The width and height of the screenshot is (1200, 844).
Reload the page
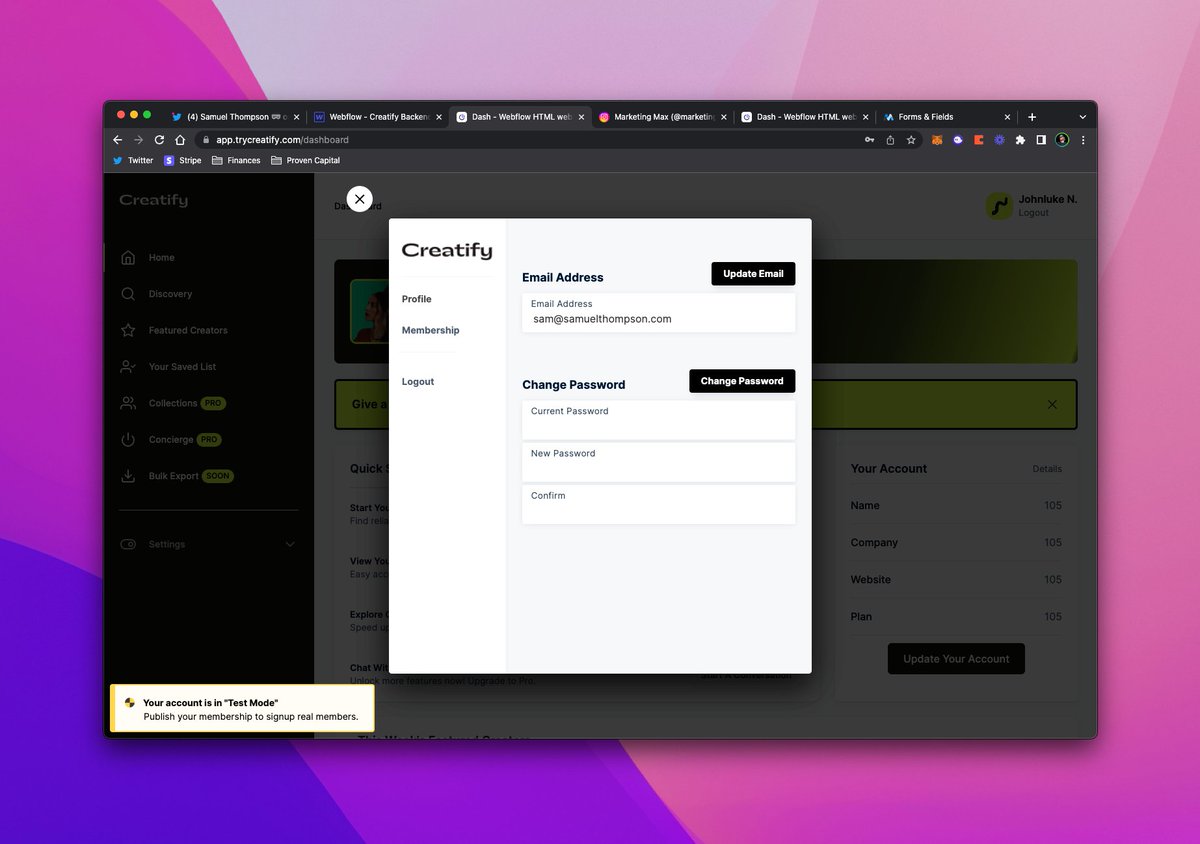click(159, 140)
